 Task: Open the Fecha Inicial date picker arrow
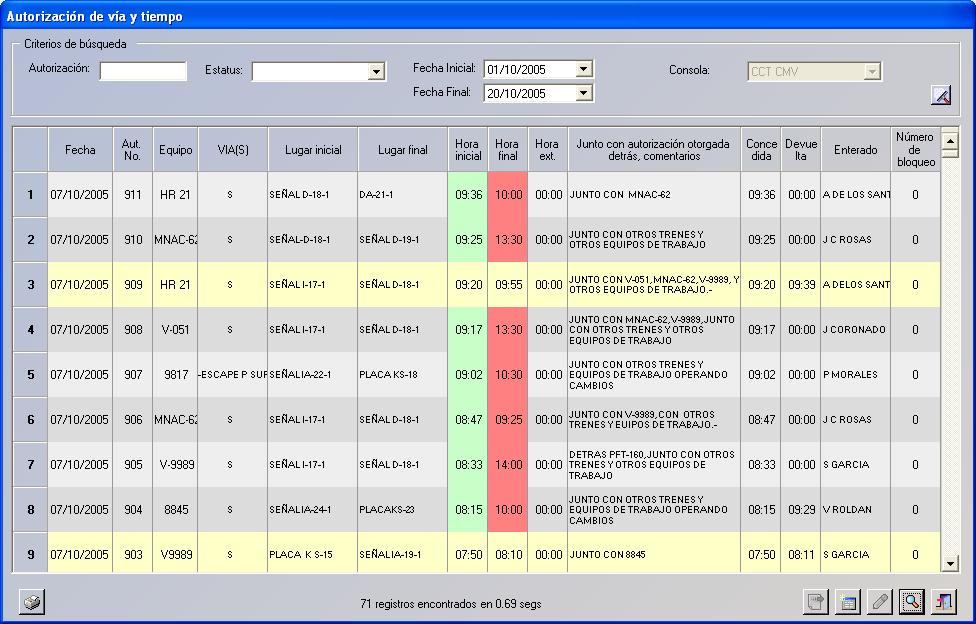(583, 69)
